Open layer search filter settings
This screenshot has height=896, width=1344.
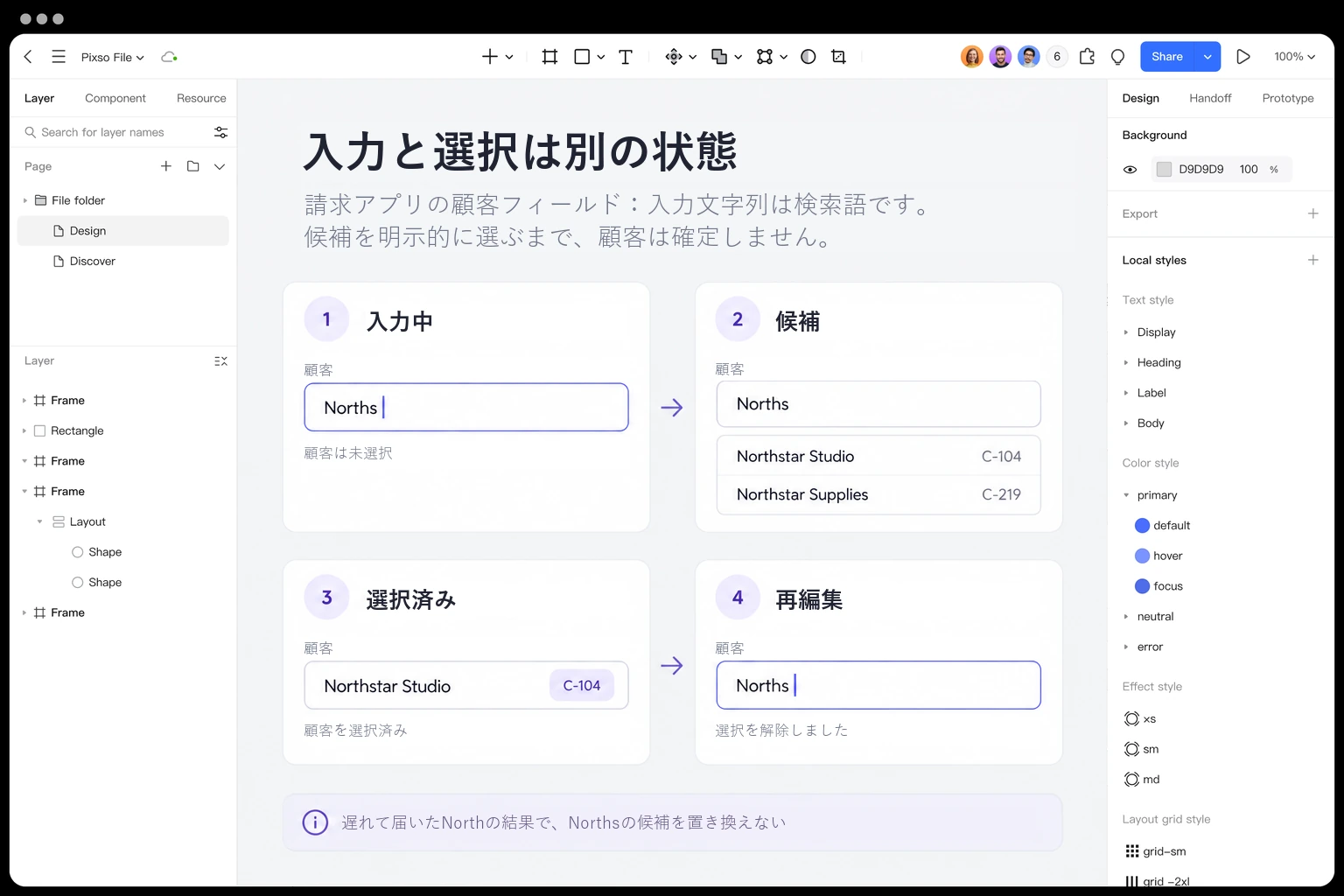(220, 132)
